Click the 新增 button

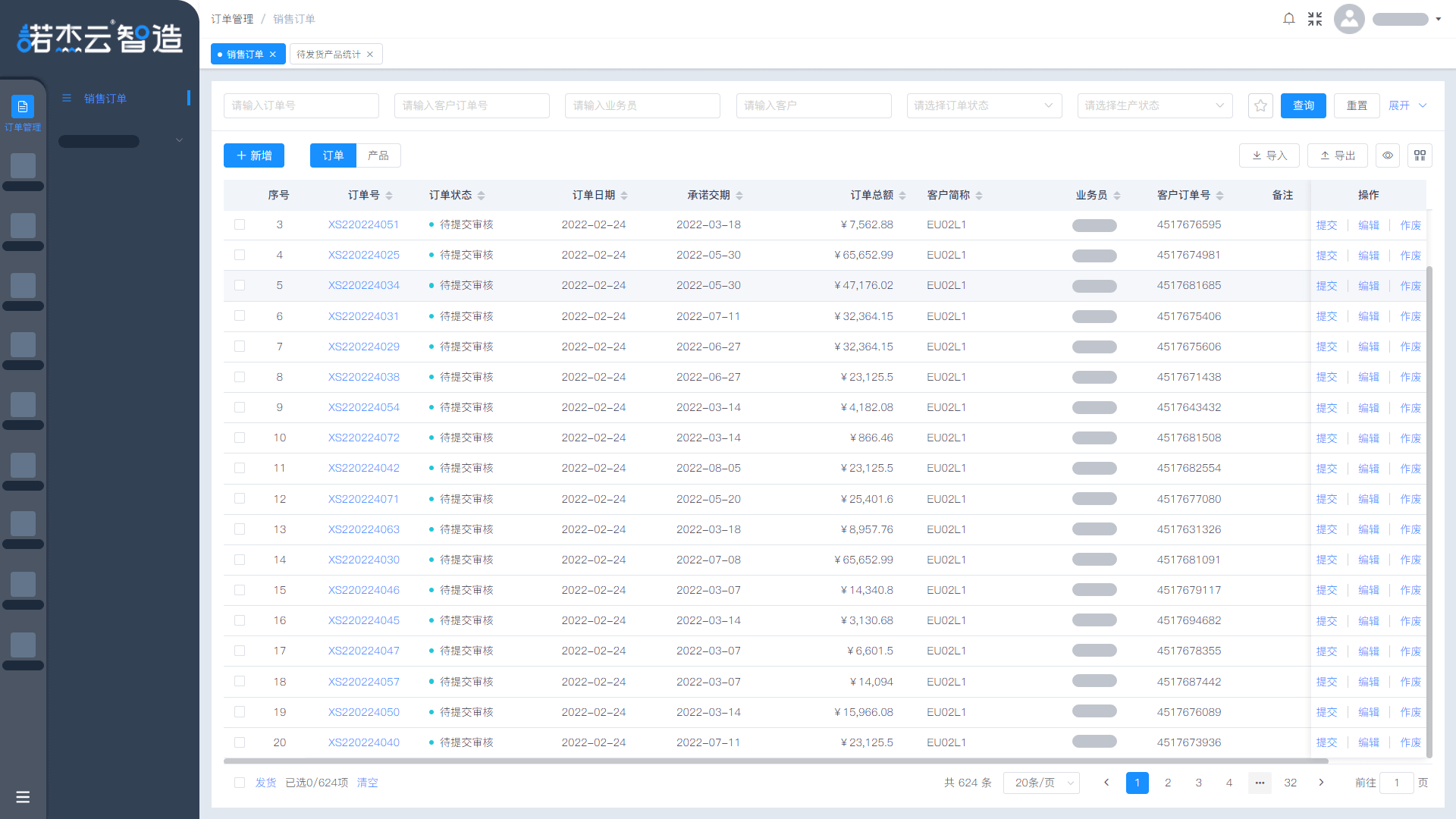[x=254, y=155]
